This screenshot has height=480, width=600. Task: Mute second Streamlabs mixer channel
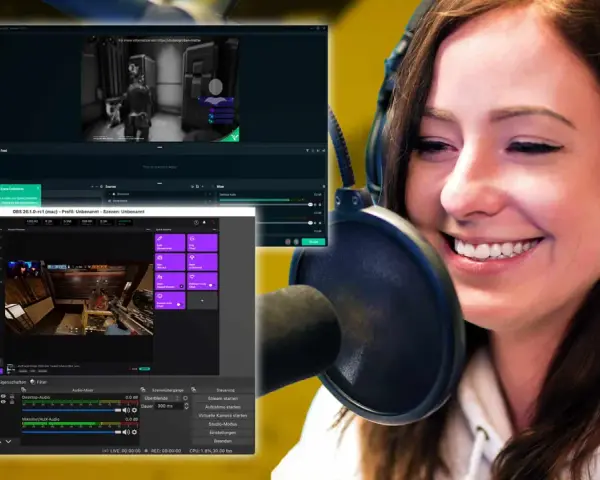point(315,223)
